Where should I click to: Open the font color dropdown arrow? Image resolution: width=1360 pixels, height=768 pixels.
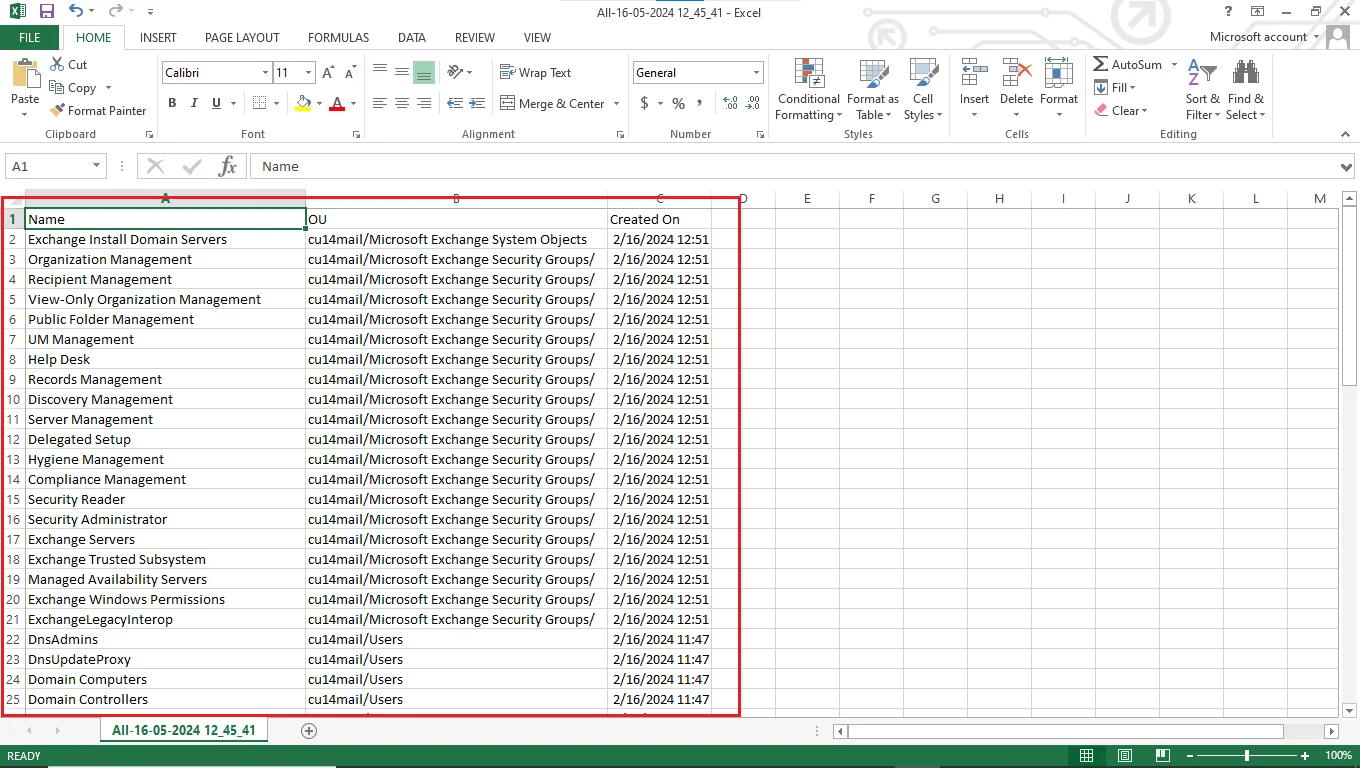[x=354, y=103]
